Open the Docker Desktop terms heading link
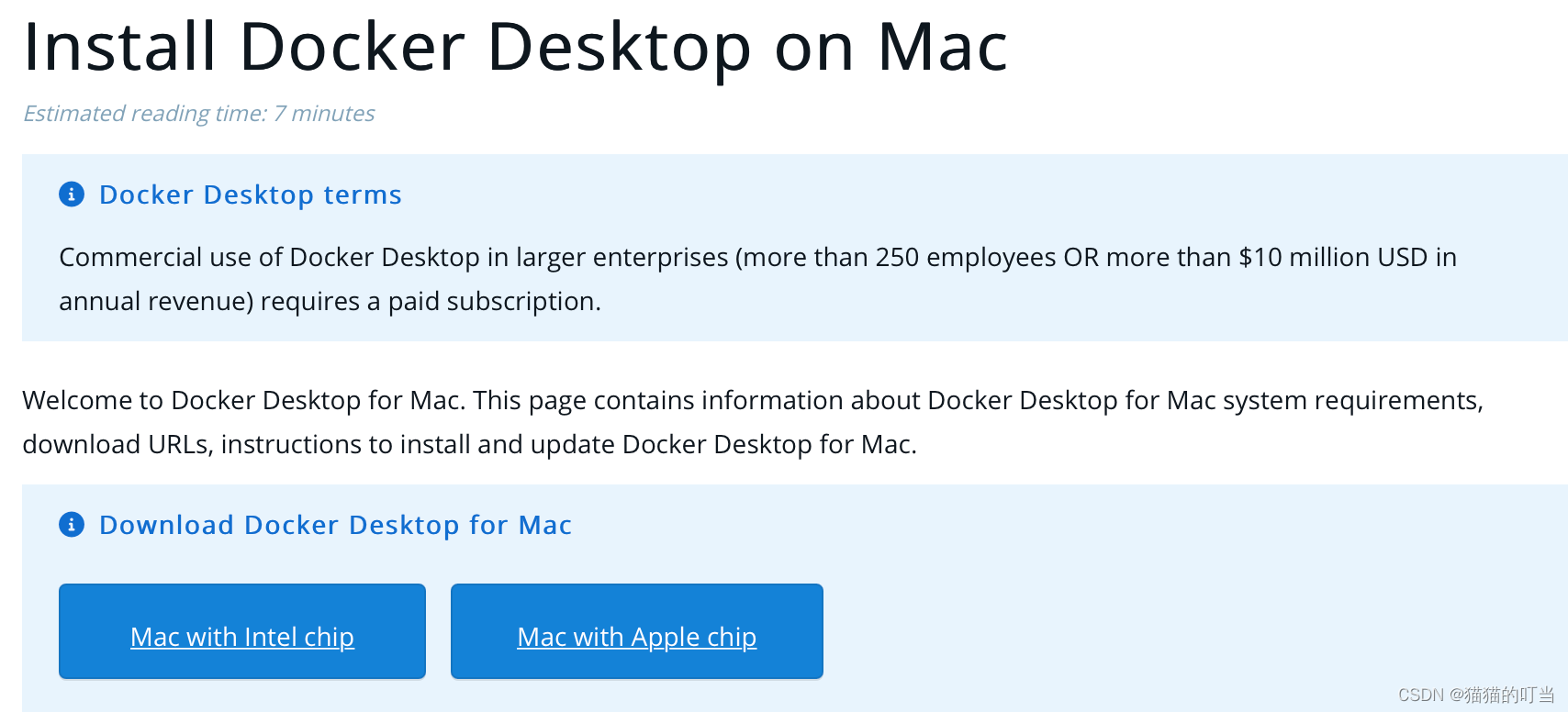Image resolution: width=1568 pixels, height=712 pixels. (x=250, y=195)
